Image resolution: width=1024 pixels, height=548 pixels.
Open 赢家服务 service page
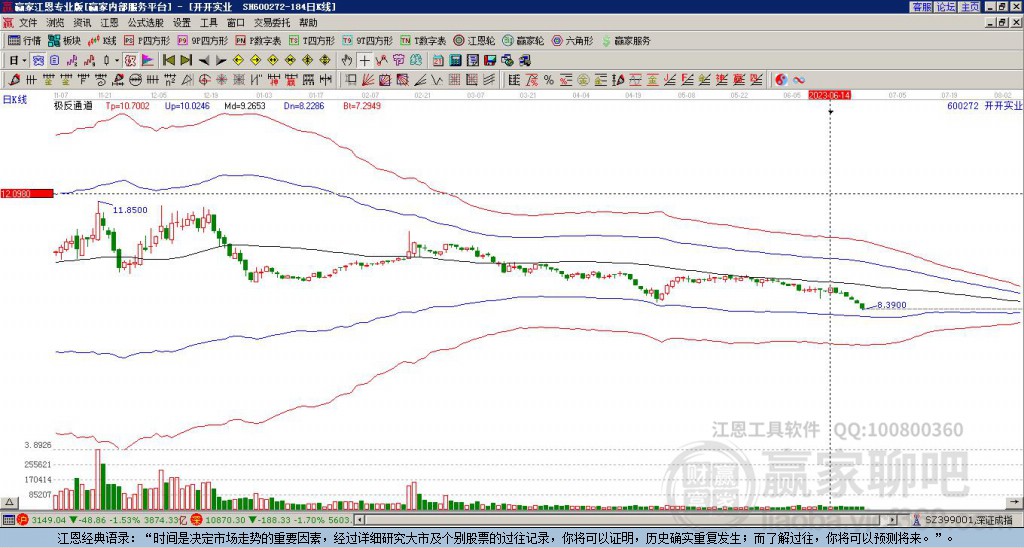pos(626,40)
